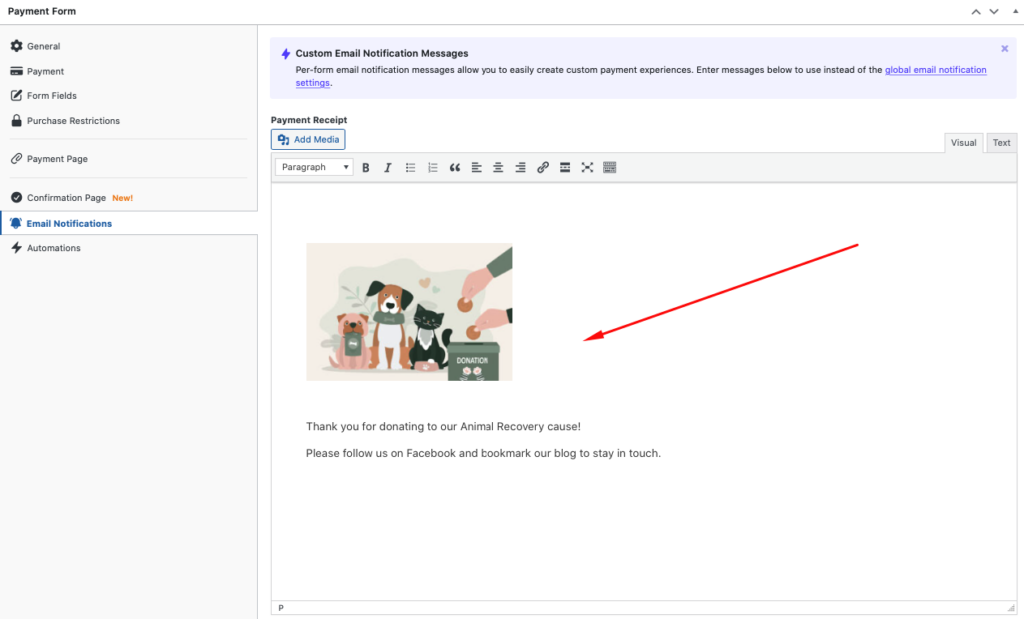Click the Add Media button

[x=308, y=140]
